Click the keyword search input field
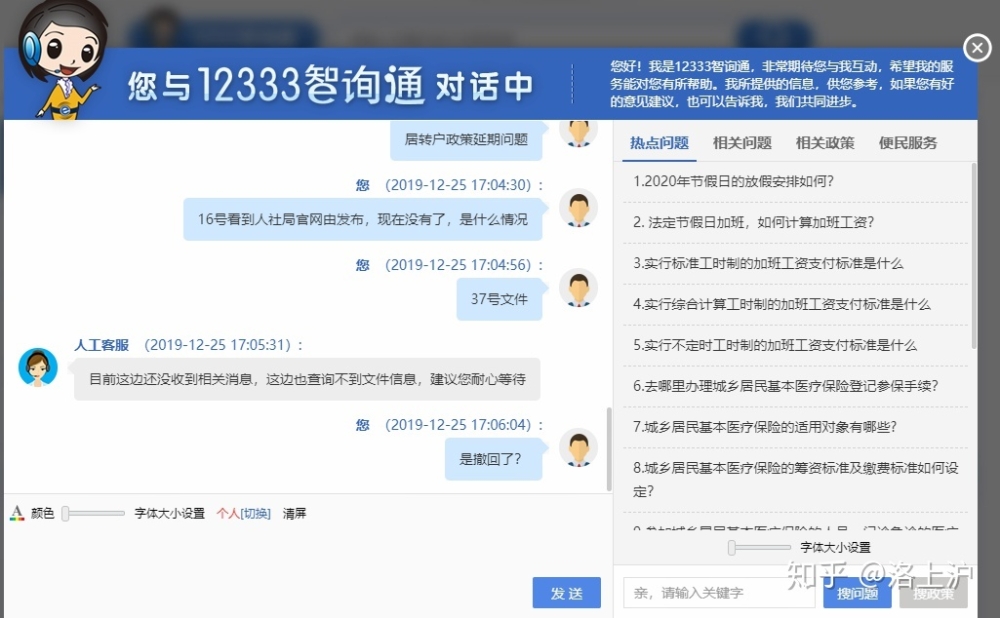The image size is (1000, 618). (719, 593)
